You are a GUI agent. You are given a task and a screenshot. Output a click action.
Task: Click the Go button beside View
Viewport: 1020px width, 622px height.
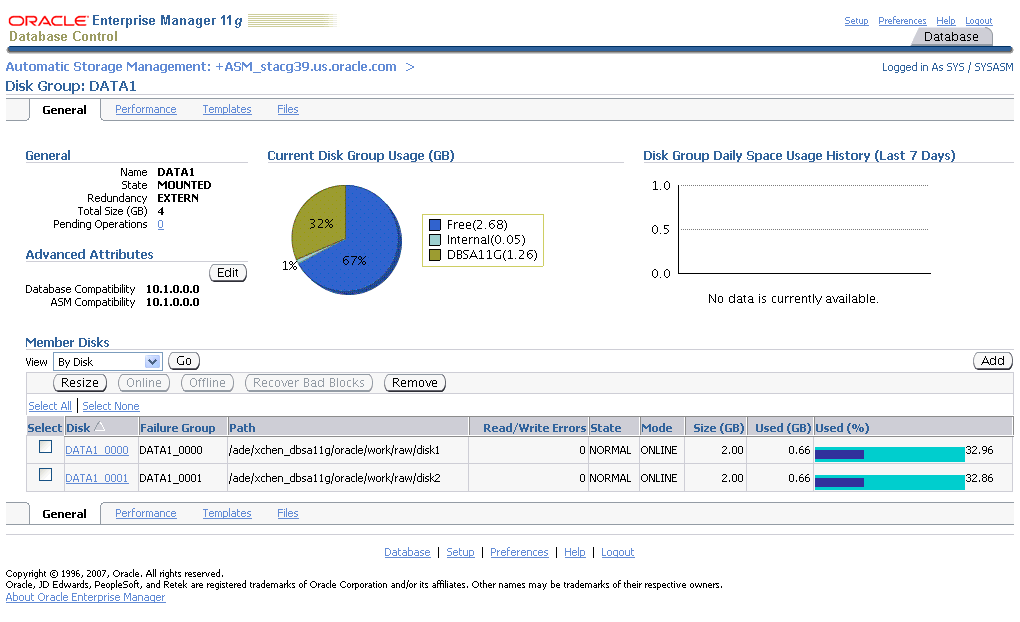pyautogui.click(x=184, y=361)
